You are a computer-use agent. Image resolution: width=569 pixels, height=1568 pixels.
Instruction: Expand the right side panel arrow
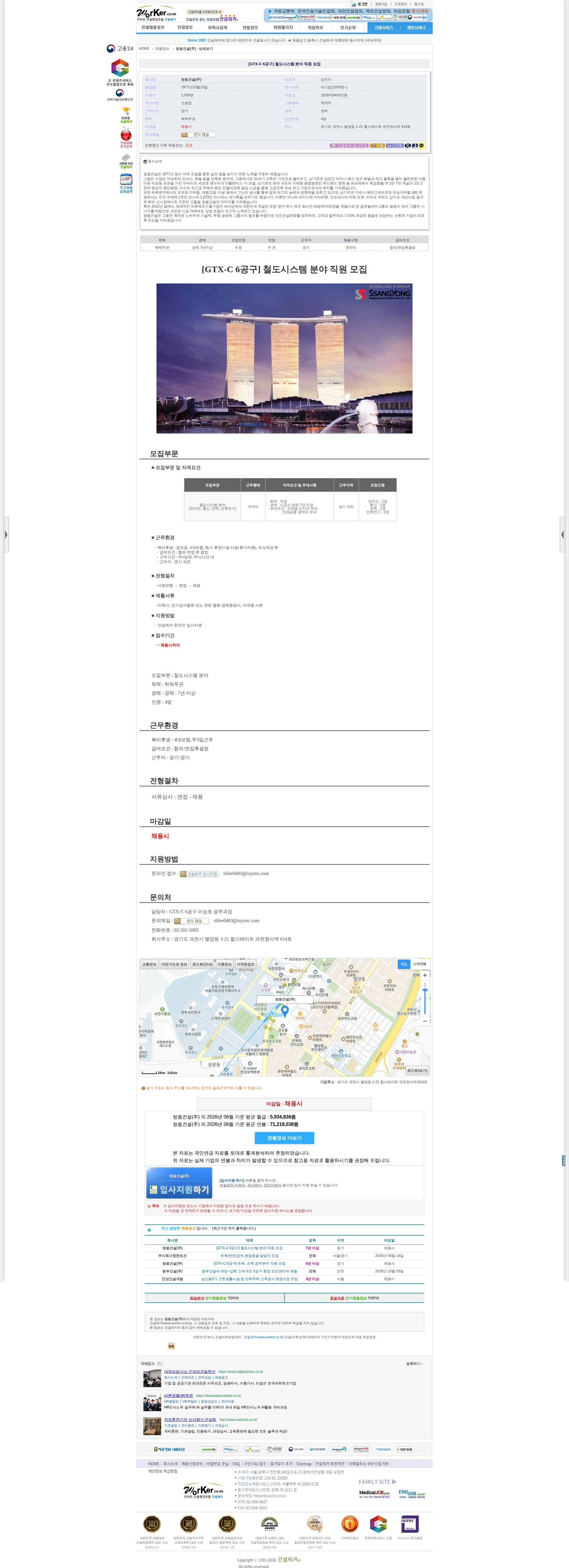click(563, 534)
